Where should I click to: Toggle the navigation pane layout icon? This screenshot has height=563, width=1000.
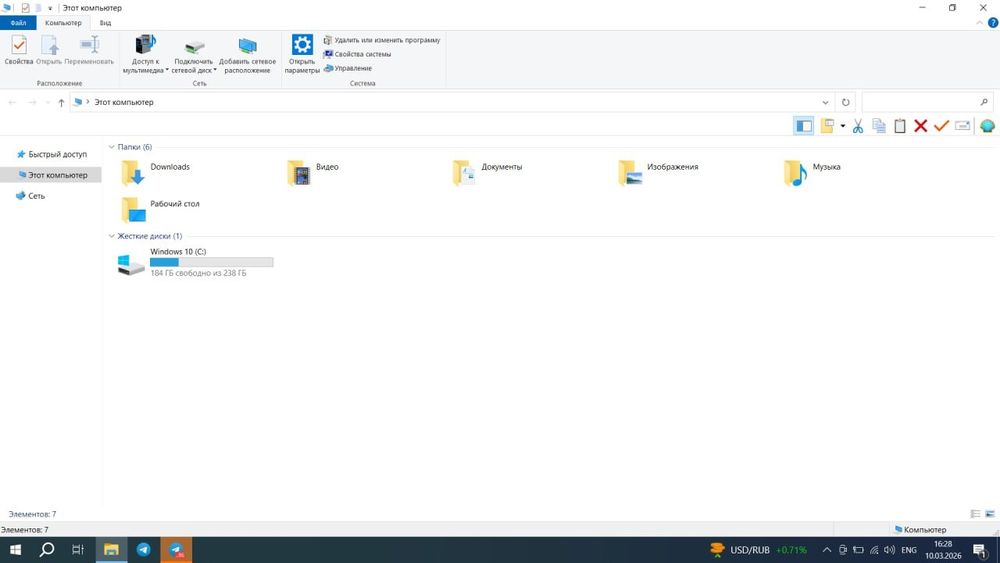[804, 126]
